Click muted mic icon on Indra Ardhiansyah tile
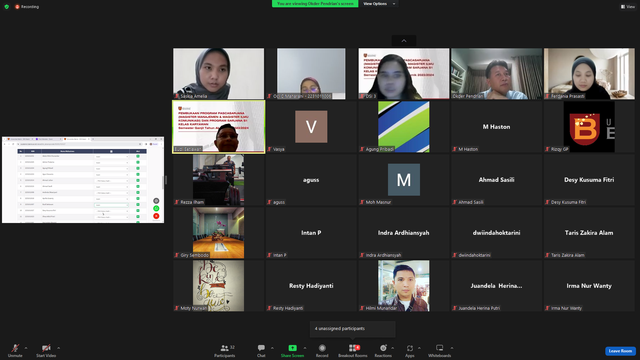The height and width of the screenshot is (360, 640). click(x=362, y=255)
